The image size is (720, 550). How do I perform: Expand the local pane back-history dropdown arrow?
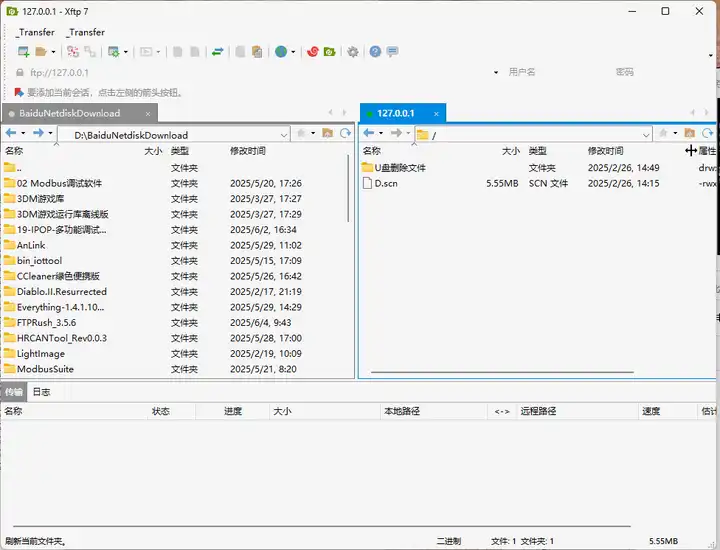click(23, 133)
